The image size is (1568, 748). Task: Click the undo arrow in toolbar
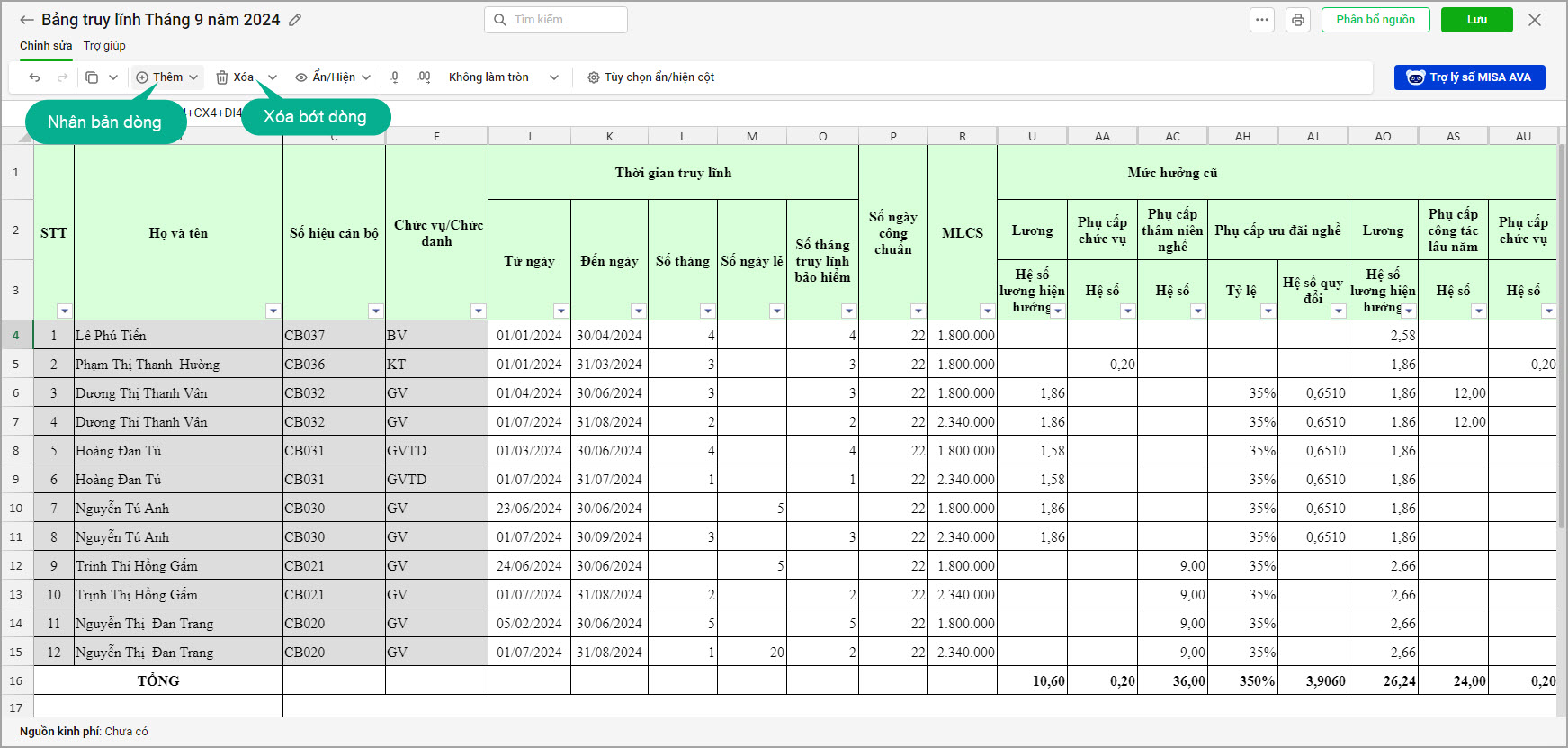34,77
